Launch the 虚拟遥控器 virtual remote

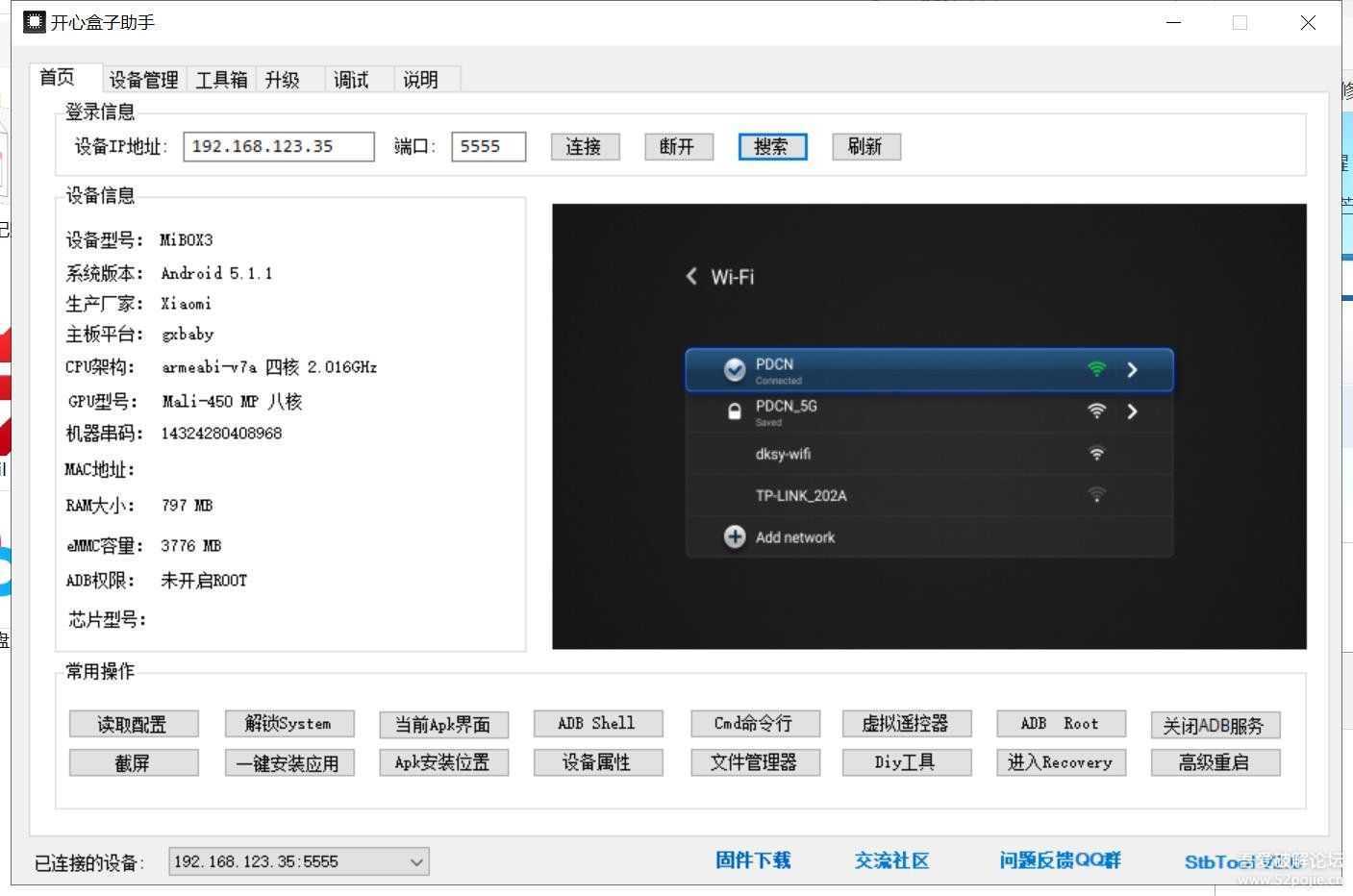point(906,723)
